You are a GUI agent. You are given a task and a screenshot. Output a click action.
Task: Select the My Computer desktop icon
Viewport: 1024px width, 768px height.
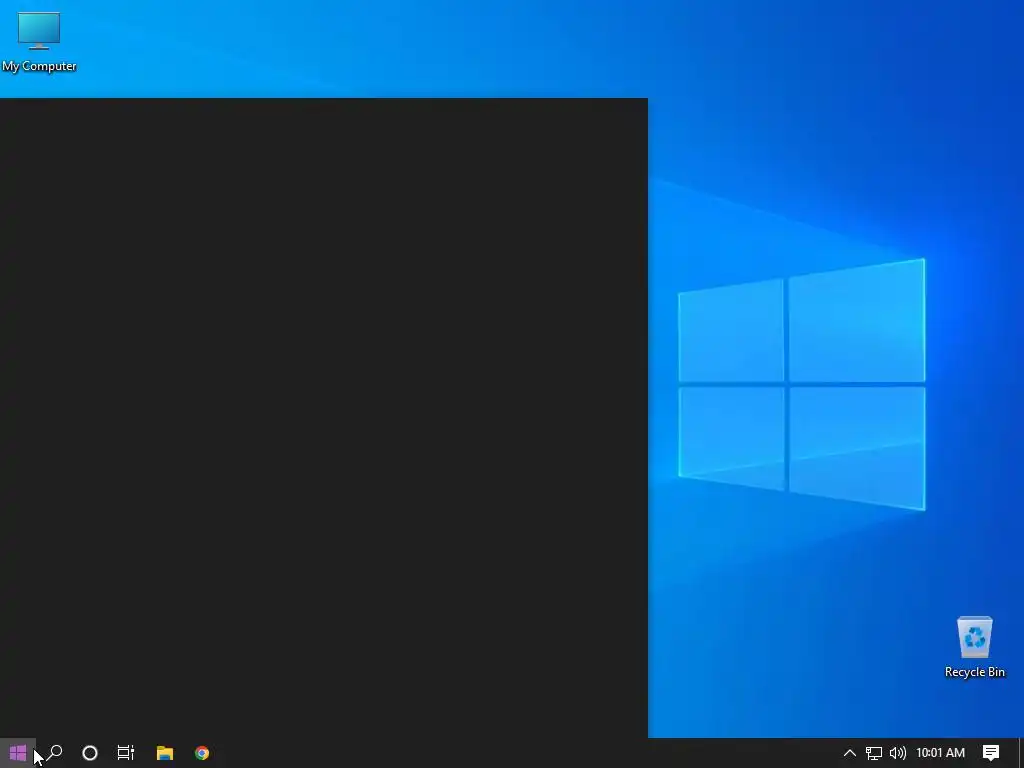point(39,42)
